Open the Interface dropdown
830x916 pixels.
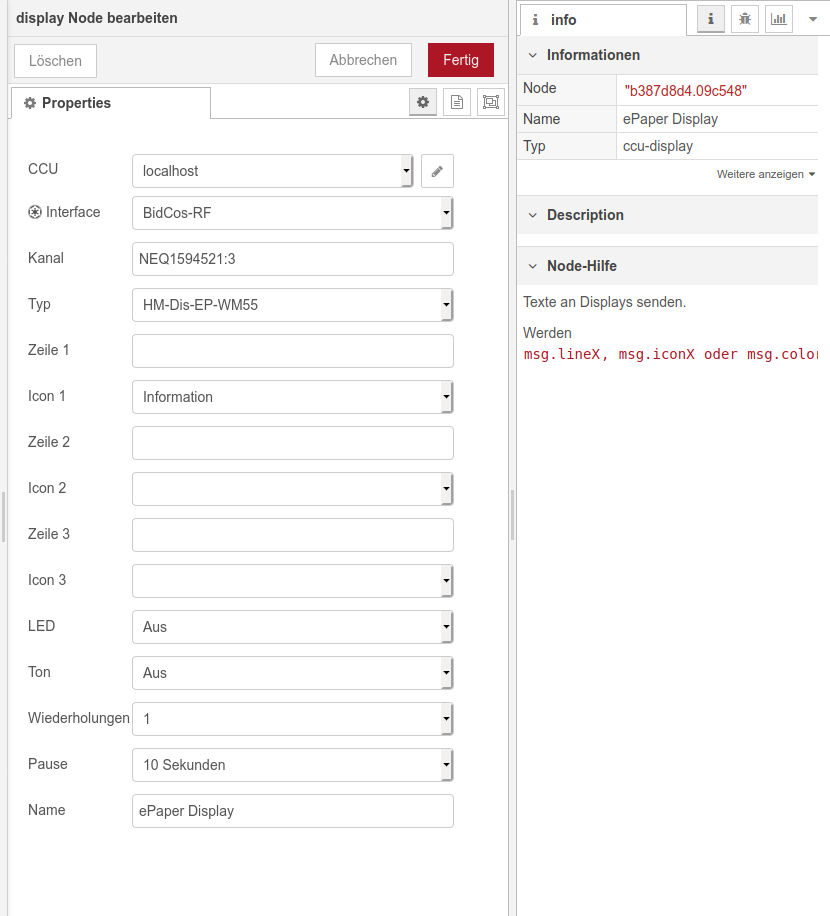pos(292,213)
